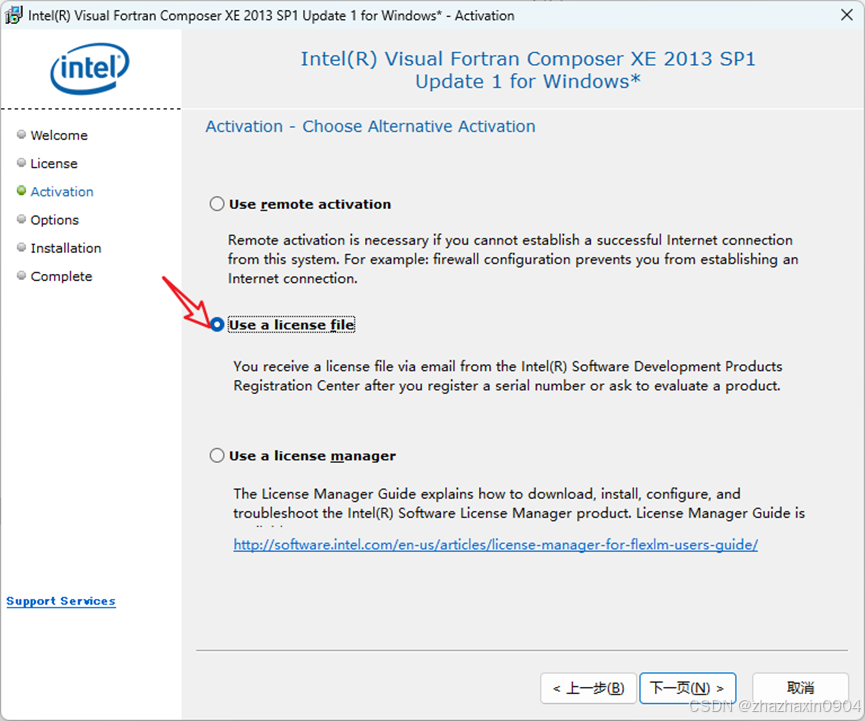Click the Visual Fortran Composer XE product title
The height and width of the screenshot is (721, 865).
click(528, 70)
